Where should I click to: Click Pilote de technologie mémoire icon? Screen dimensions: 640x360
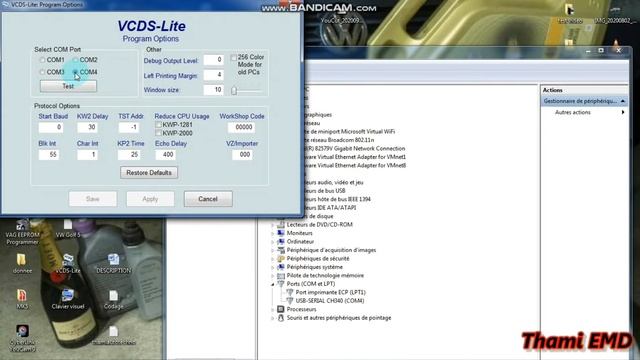point(281,276)
